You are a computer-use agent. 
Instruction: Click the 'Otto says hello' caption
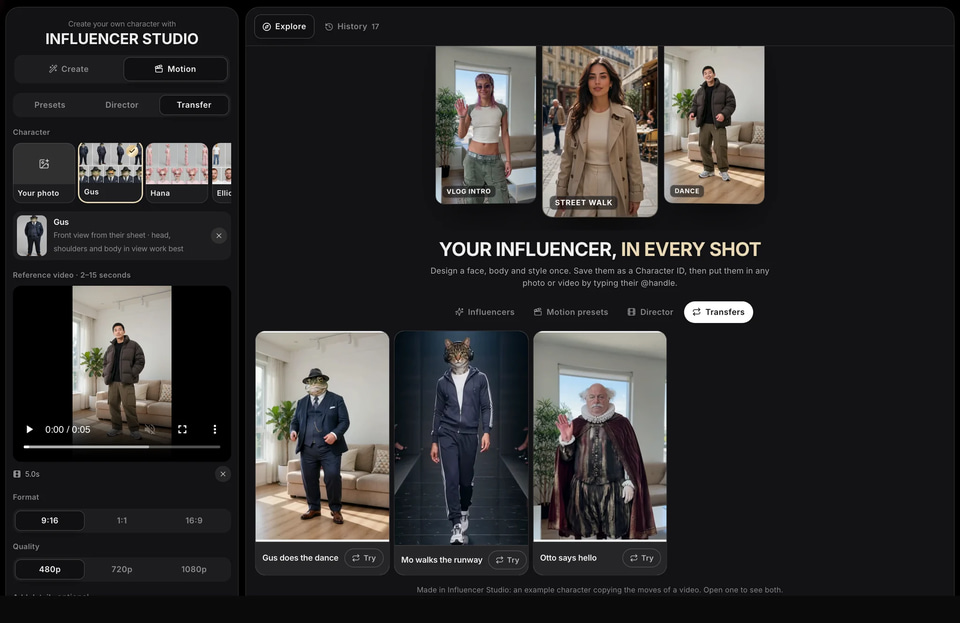568,558
